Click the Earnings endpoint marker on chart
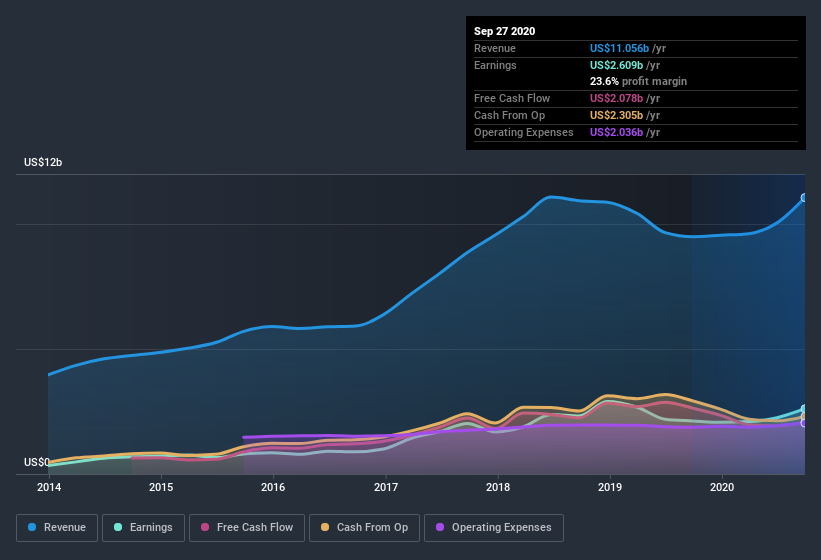Screen dimensions: 821x560 pos(804,409)
